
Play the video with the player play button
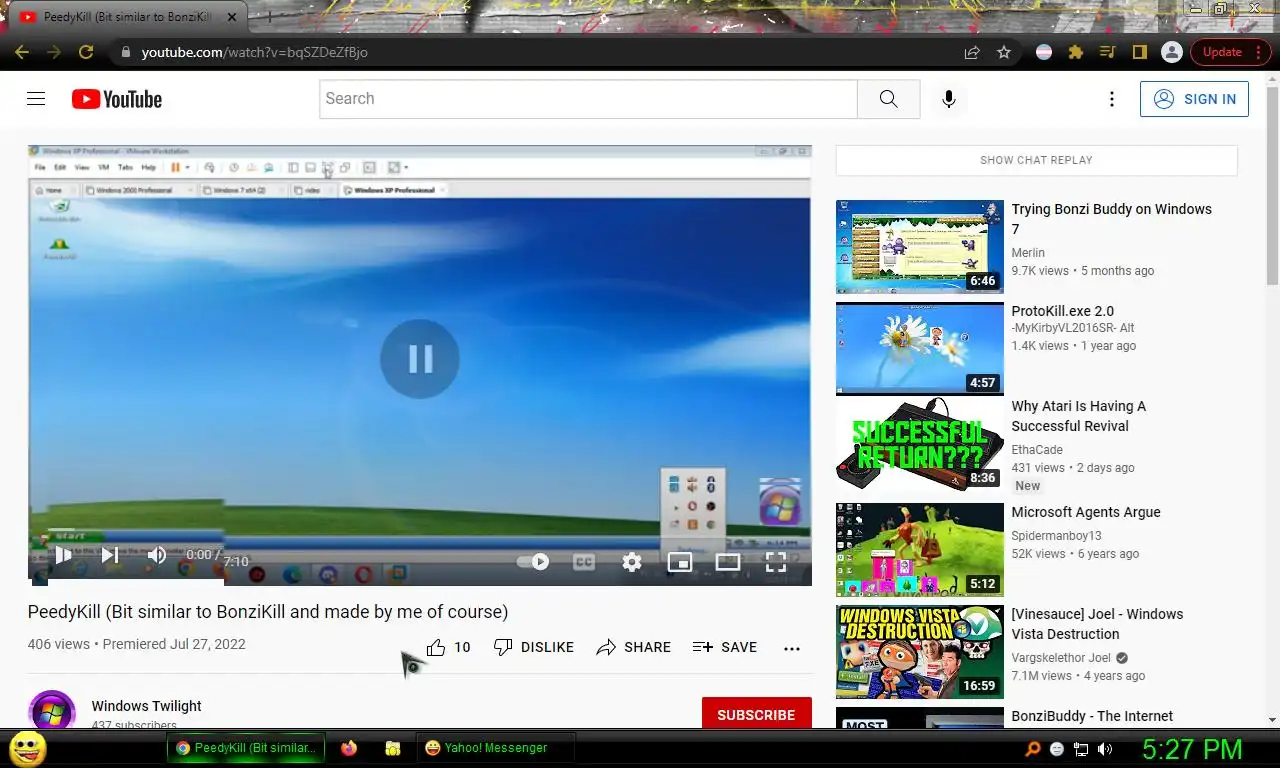pos(62,554)
